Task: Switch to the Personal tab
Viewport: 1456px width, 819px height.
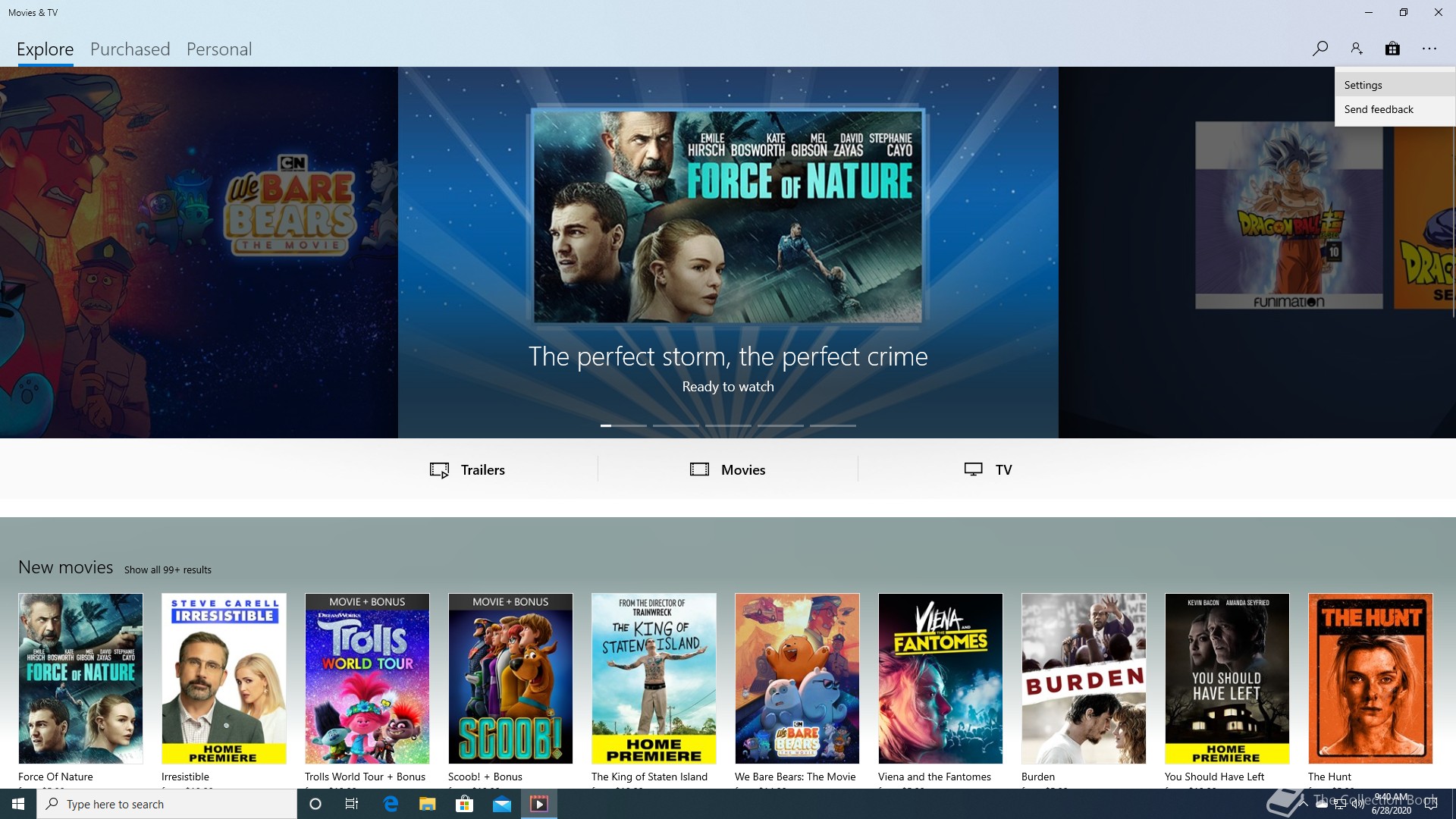Action: [x=219, y=49]
